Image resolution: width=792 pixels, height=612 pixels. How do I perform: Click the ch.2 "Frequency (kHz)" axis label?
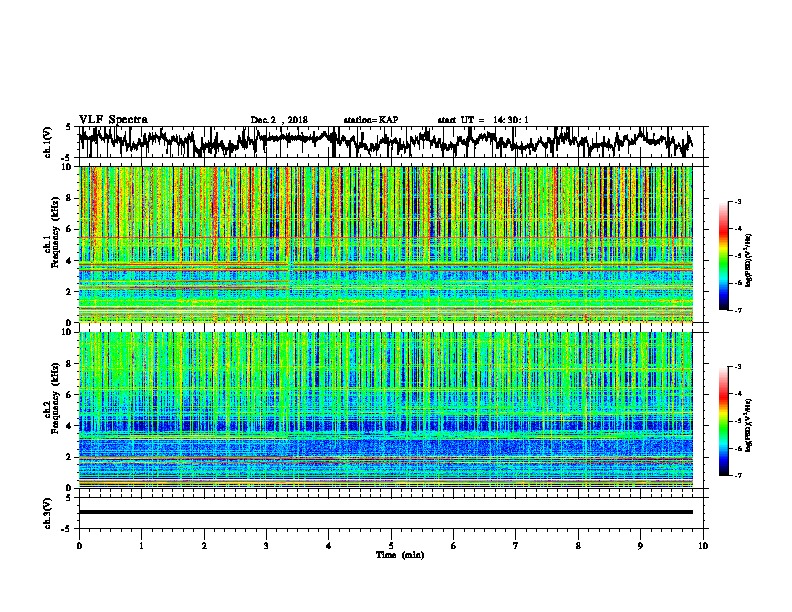55,398
